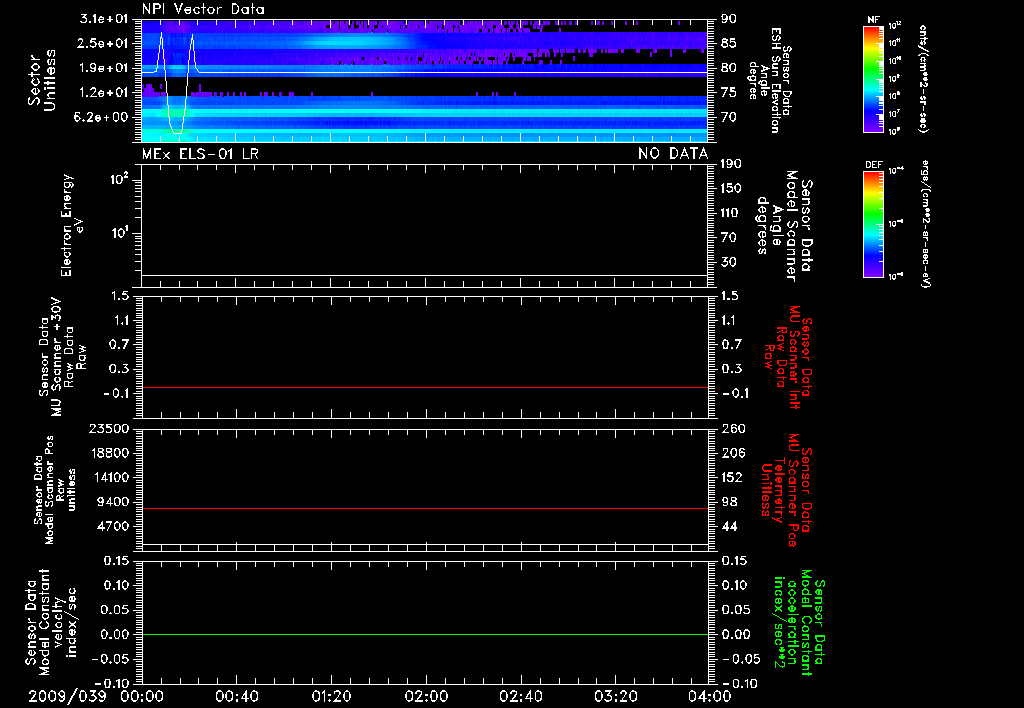The height and width of the screenshot is (708, 1024).
Task: Click the '85' sun elevation tick label
Action: (x=729, y=43)
